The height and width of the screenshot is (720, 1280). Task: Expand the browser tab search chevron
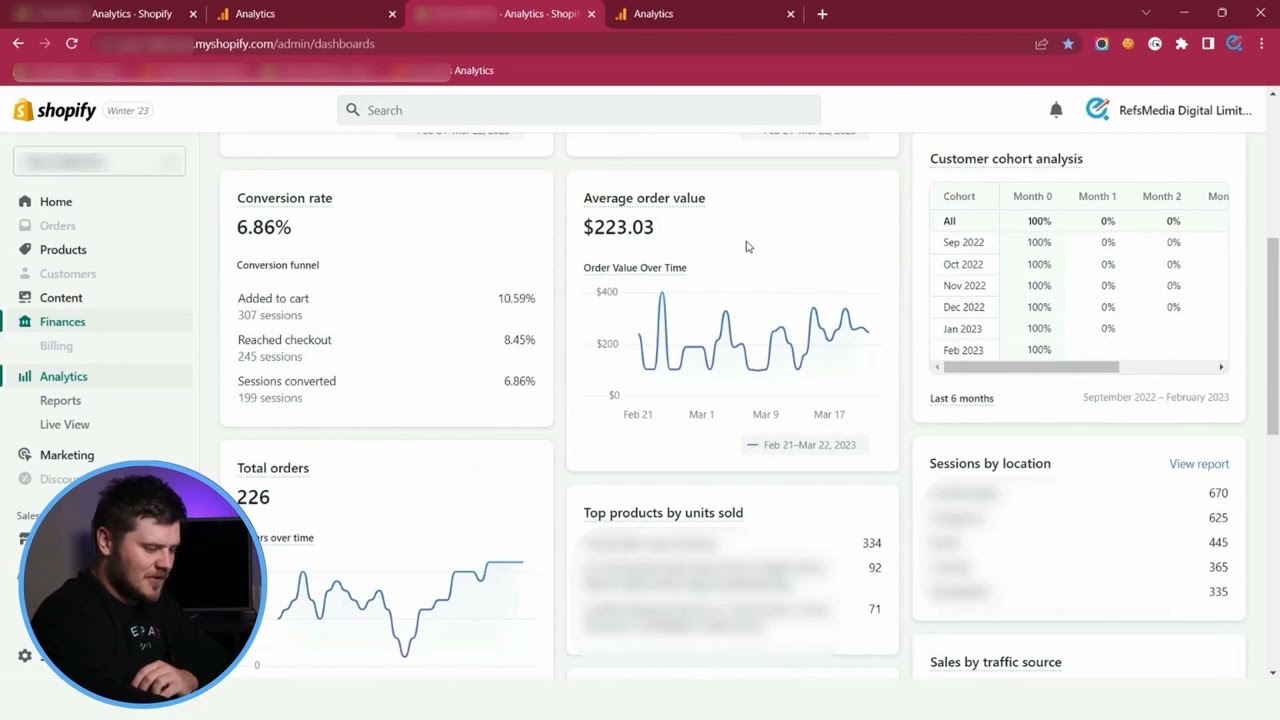1146,13
